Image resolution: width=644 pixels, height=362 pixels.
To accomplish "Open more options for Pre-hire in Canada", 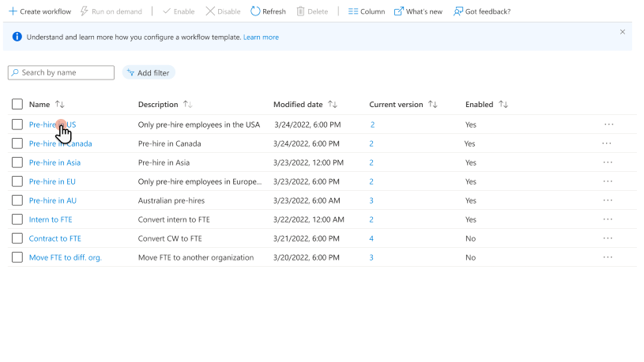I will 607,143.
